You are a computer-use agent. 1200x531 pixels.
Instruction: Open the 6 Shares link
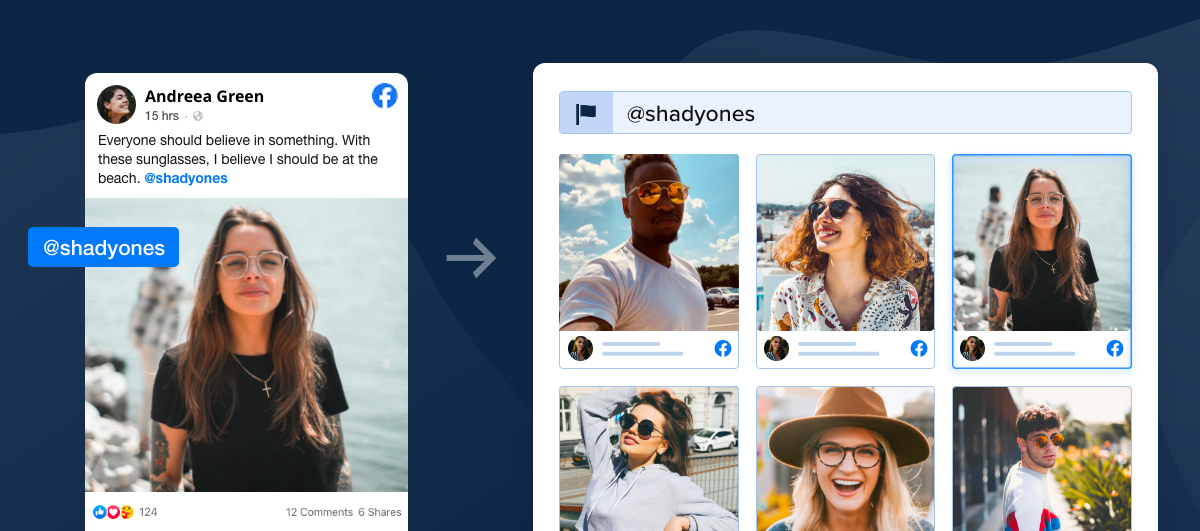click(x=380, y=512)
